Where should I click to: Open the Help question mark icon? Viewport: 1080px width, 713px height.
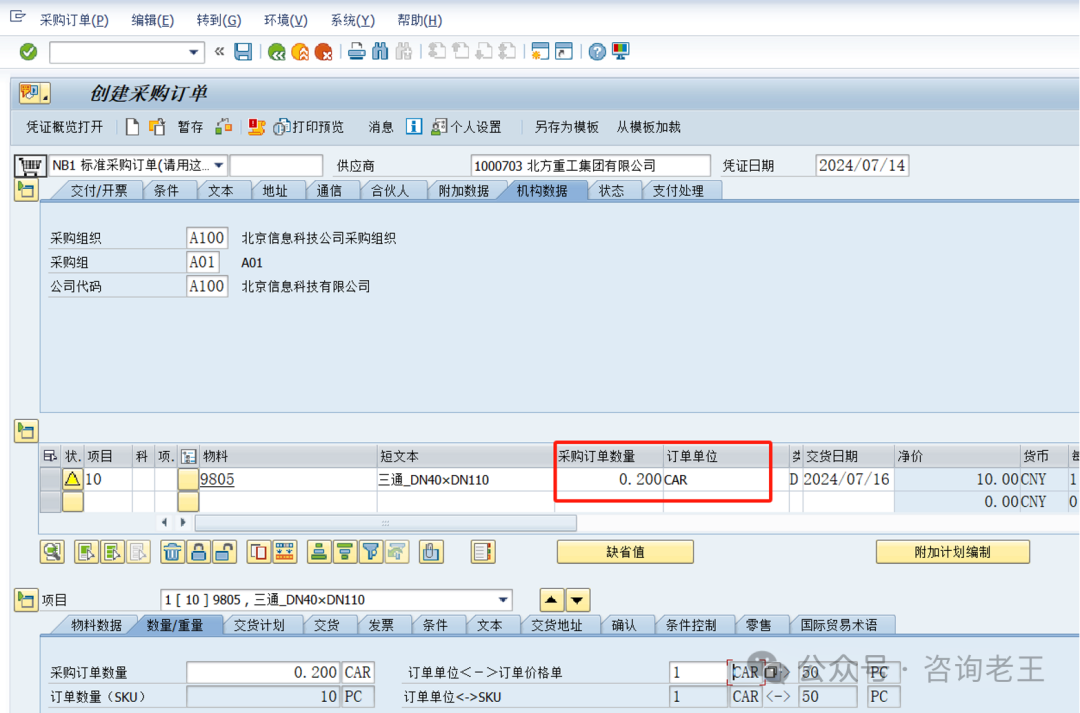tap(597, 52)
